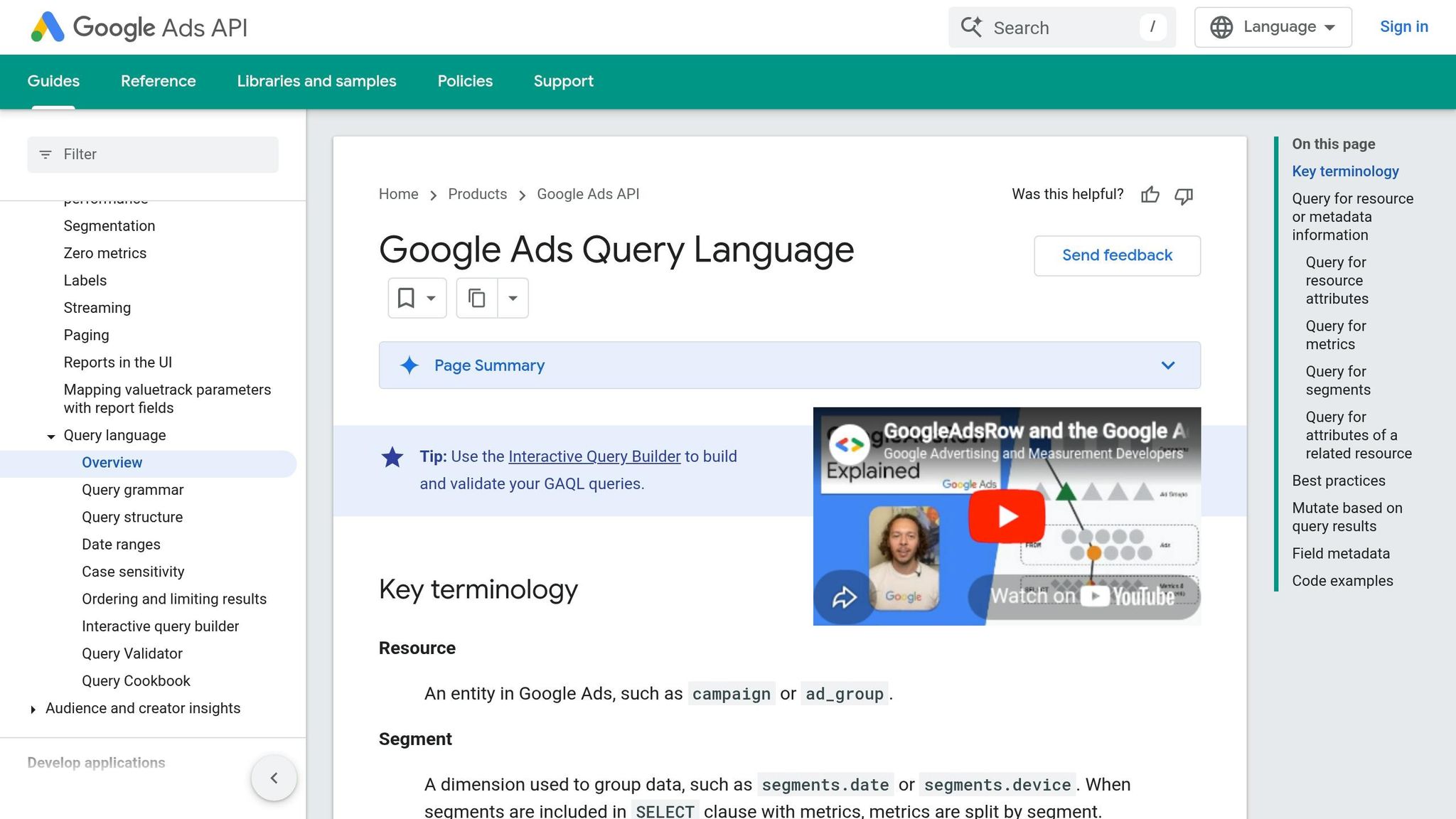Select Streaming in sidebar

[x=97, y=308]
